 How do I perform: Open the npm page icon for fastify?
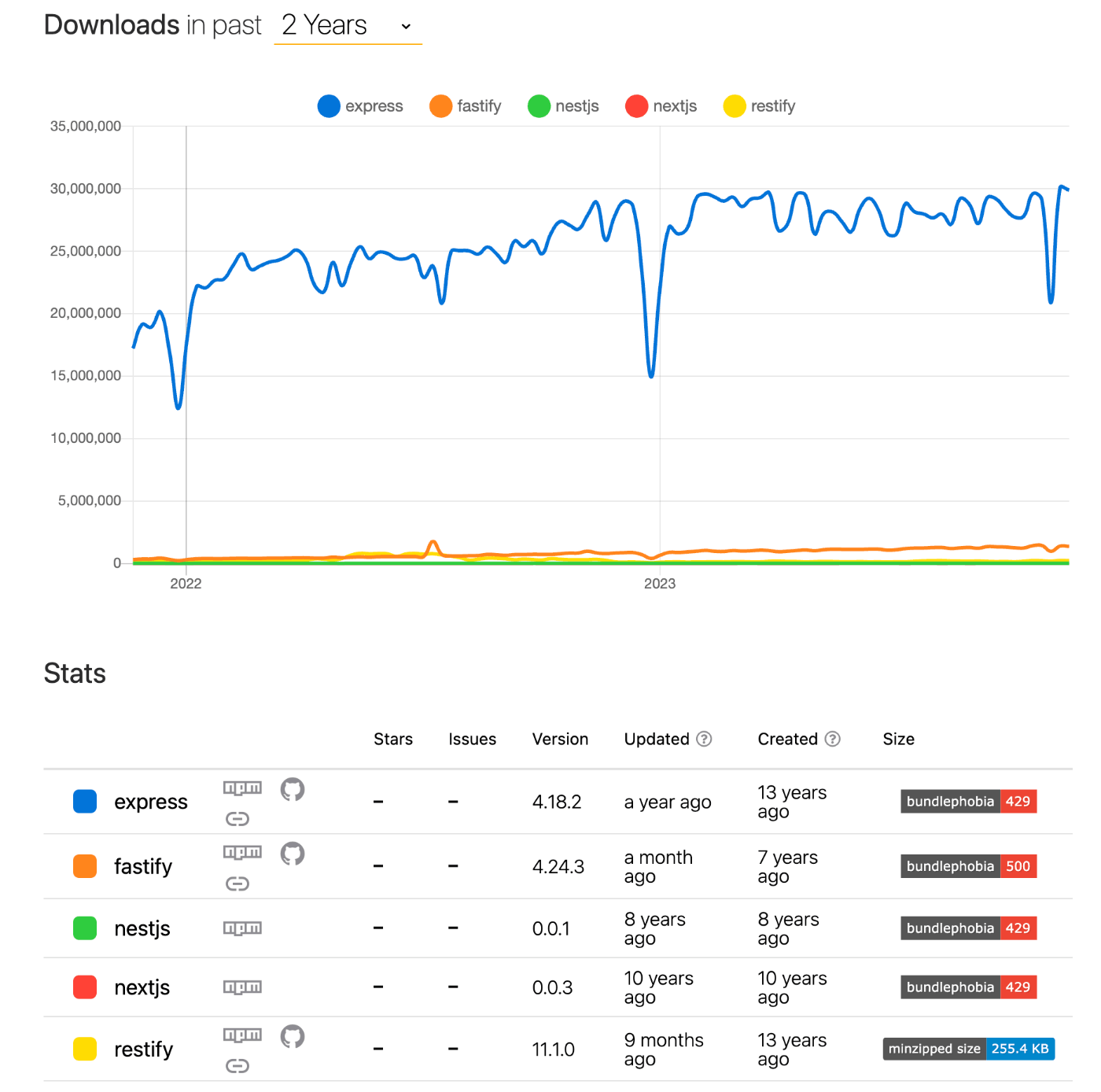click(x=242, y=852)
